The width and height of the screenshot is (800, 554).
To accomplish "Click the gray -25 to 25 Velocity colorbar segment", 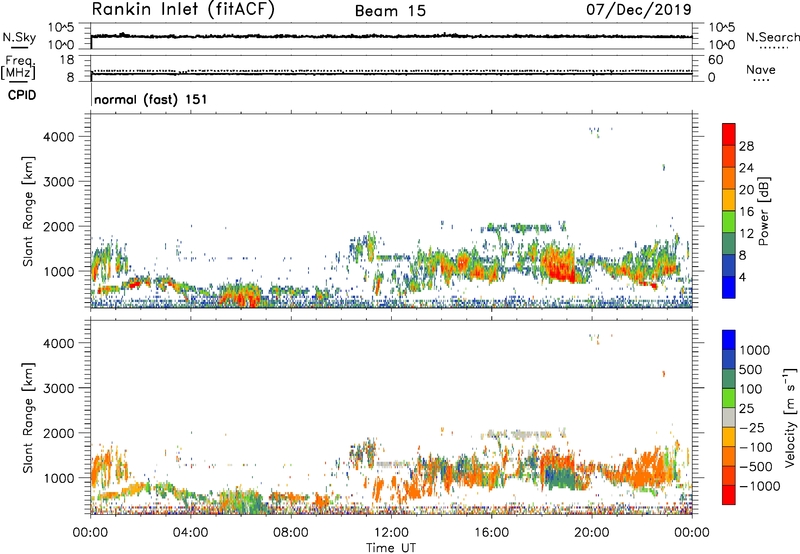I will point(729,418).
